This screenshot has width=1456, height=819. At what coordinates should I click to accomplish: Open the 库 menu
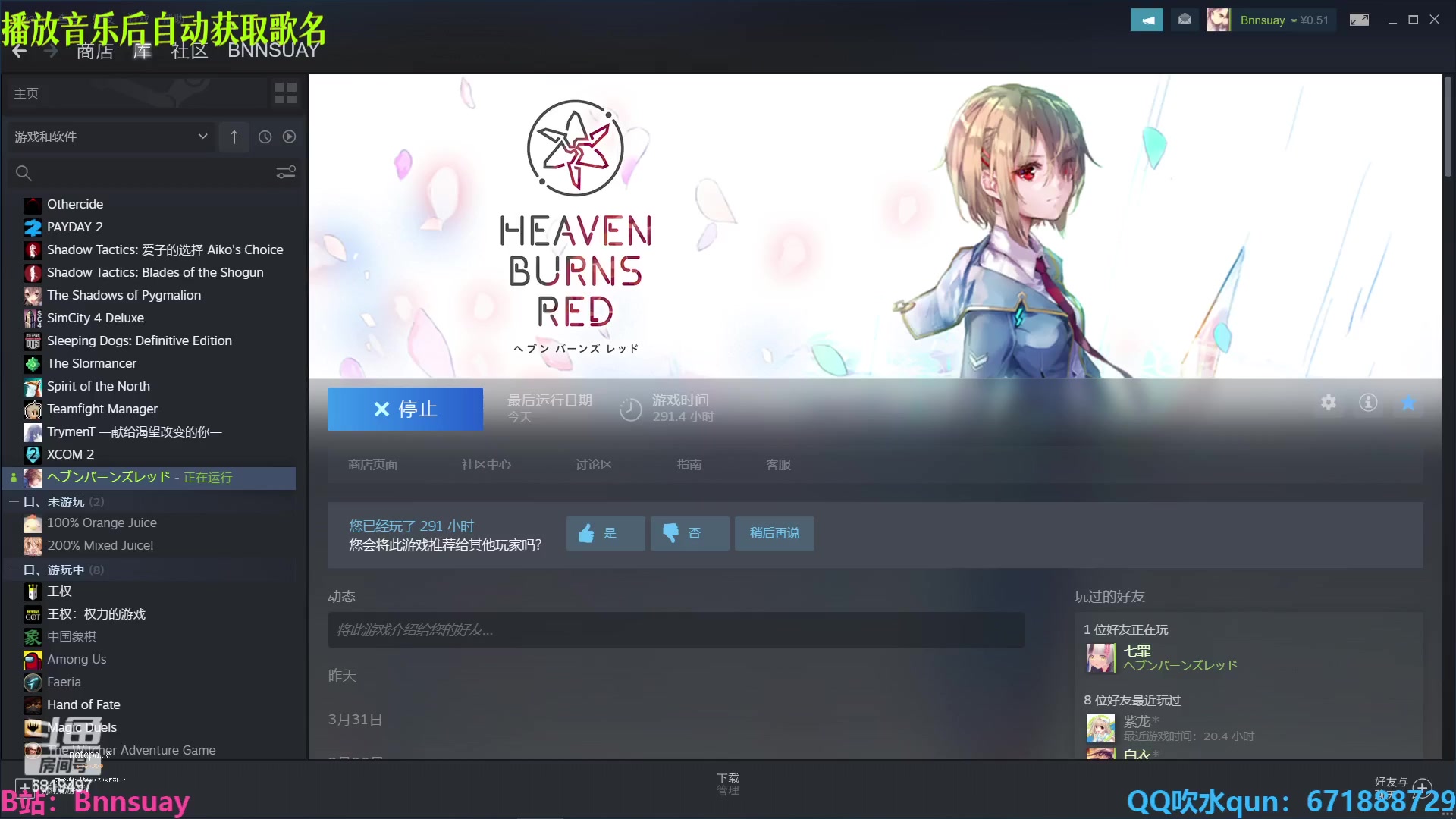[142, 51]
